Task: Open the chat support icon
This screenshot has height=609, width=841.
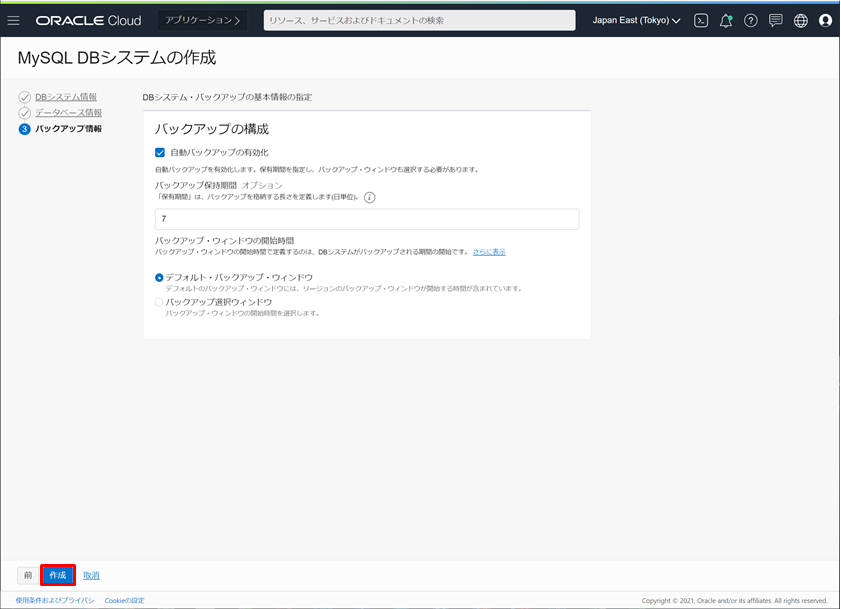Action: point(776,20)
